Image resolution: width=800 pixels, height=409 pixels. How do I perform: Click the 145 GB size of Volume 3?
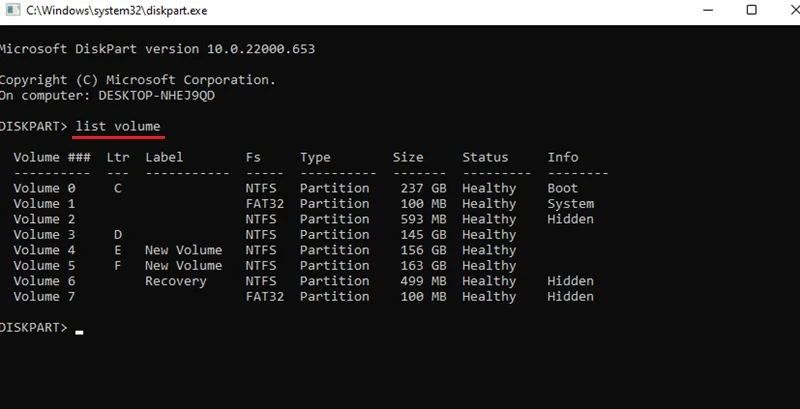(423, 235)
